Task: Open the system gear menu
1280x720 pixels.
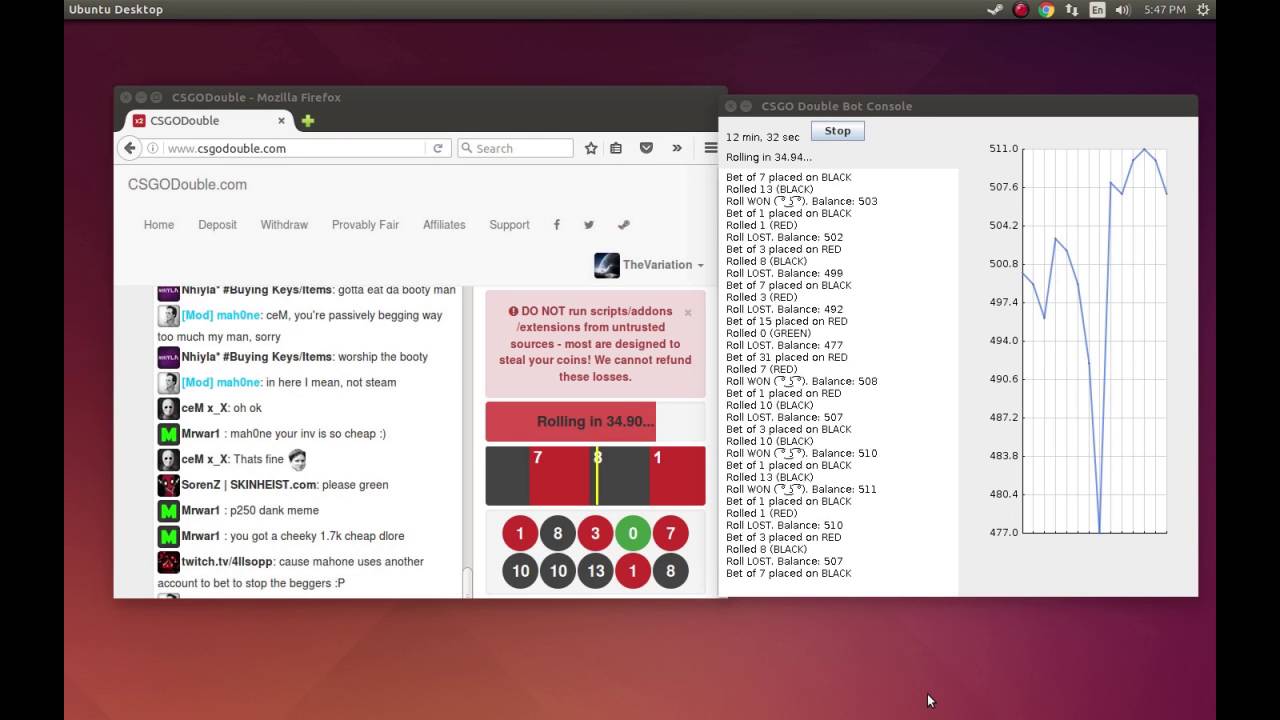Action: tap(1204, 10)
